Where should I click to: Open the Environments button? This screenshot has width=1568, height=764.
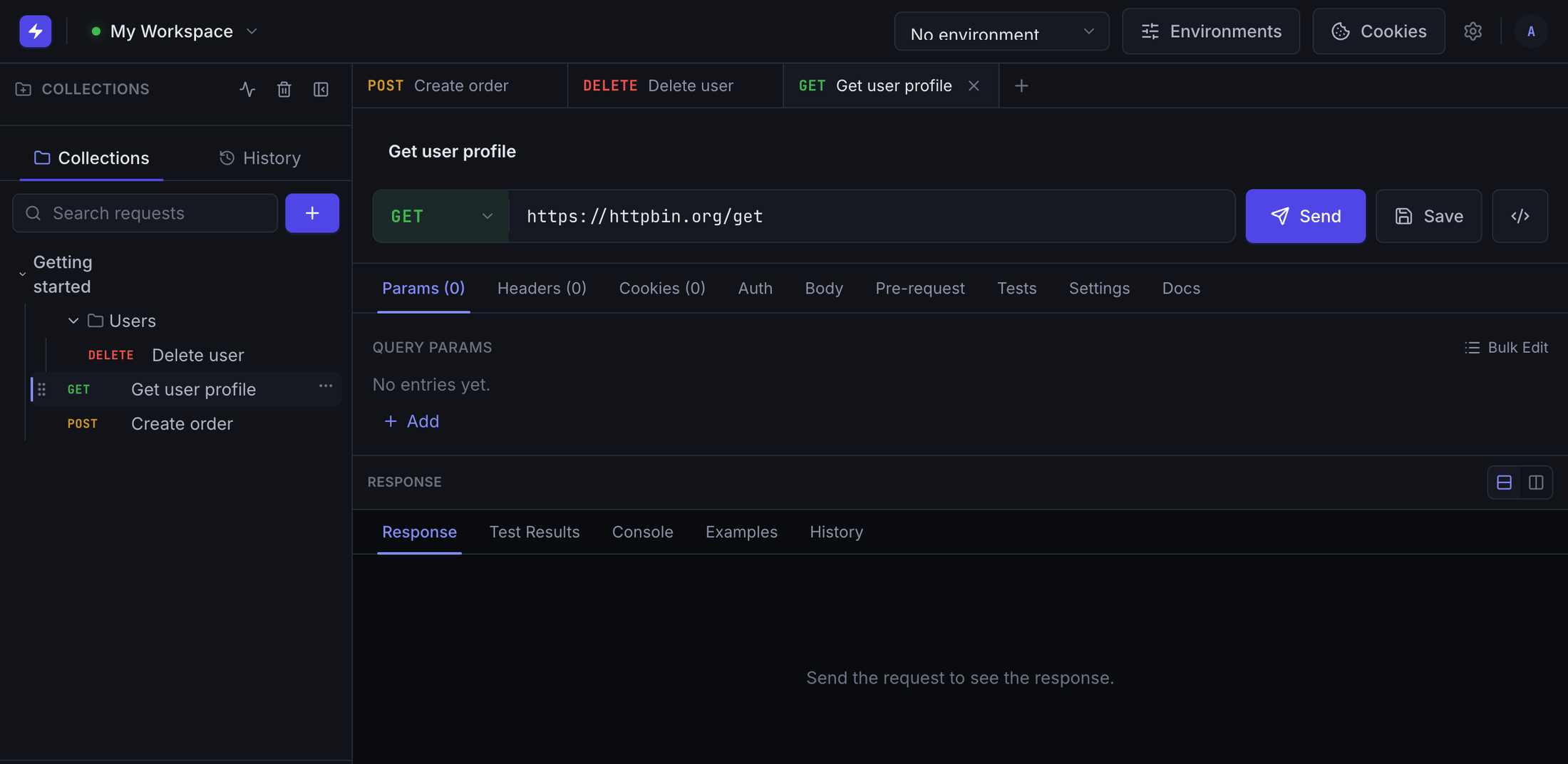click(x=1211, y=31)
